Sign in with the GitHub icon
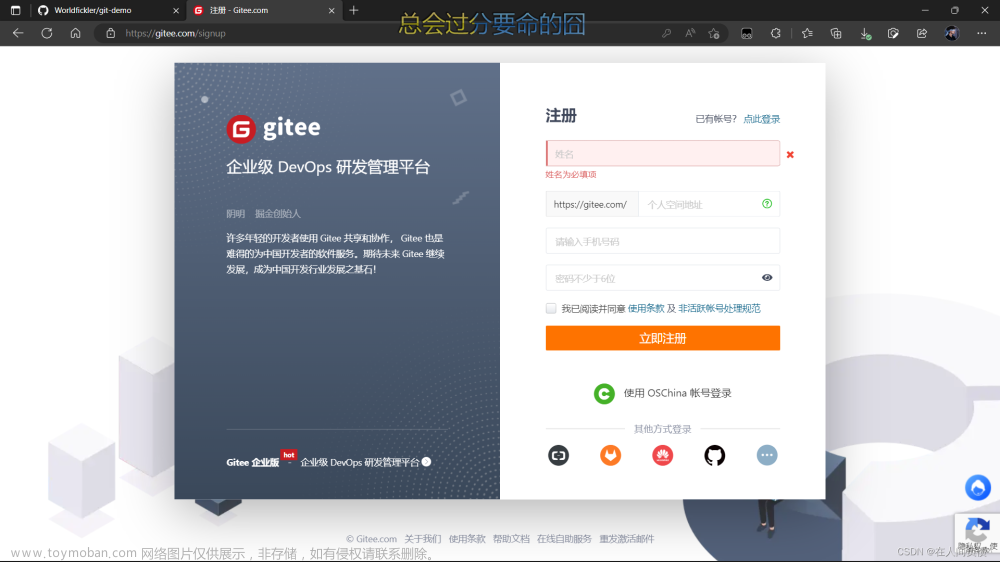This screenshot has height=562, width=1000. (x=715, y=455)
